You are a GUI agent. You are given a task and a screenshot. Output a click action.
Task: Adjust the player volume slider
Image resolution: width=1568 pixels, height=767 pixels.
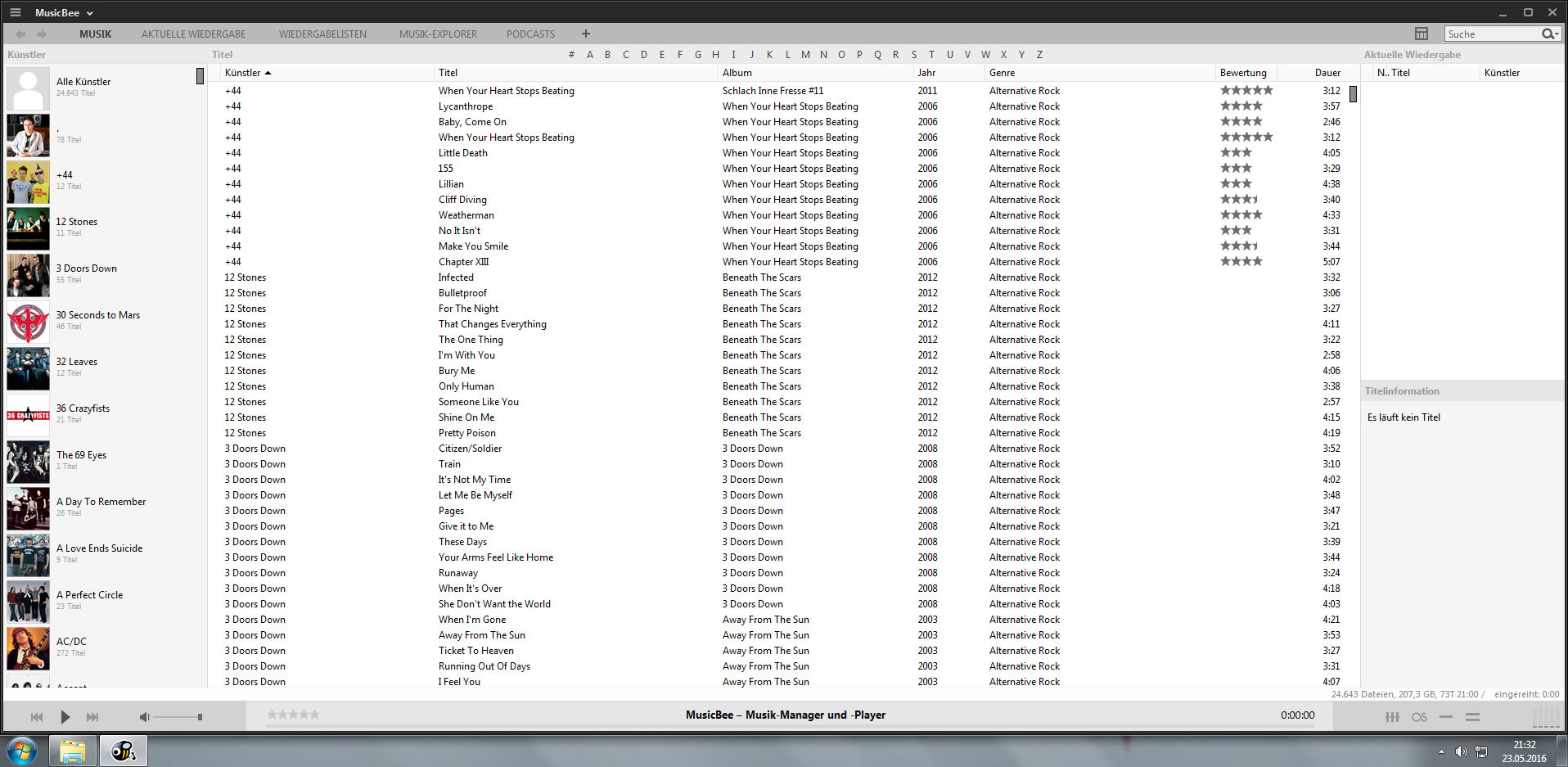pyautogui.click(x=177, y=717)
